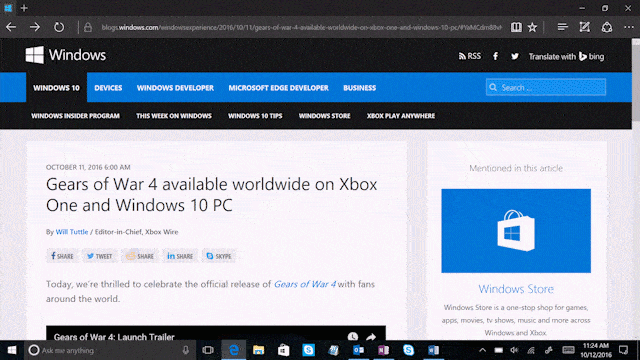Open the Microsoft Edge Developer tab
The image size is (640, 360).
tap(278, 88)
